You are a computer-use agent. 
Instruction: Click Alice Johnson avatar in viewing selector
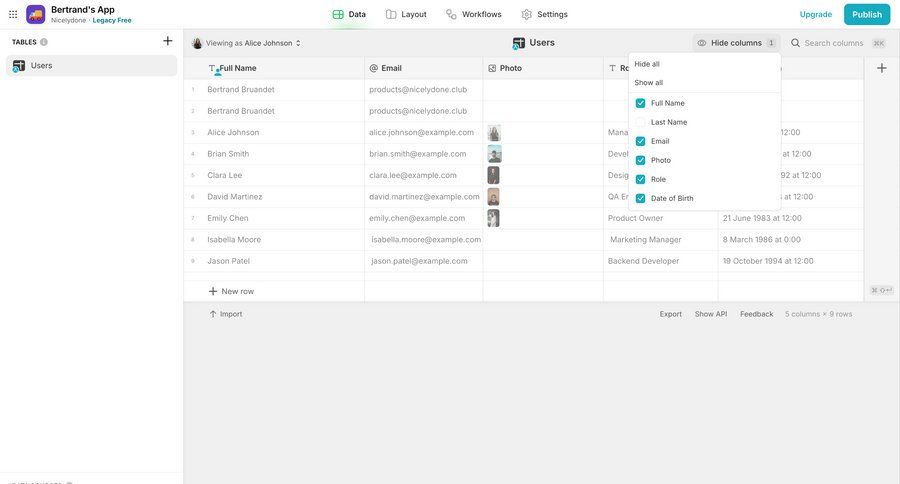197,43
